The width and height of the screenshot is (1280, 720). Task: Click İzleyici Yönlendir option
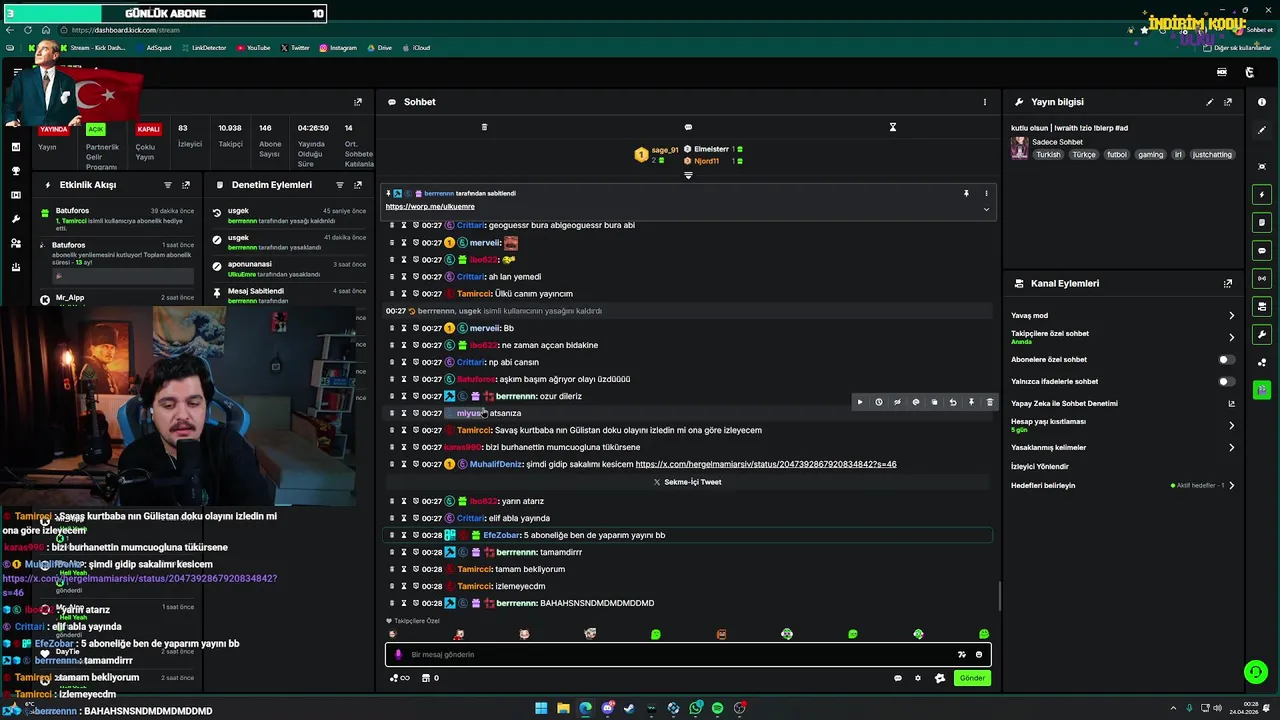pyautogui.click(x=1040, y=466)
